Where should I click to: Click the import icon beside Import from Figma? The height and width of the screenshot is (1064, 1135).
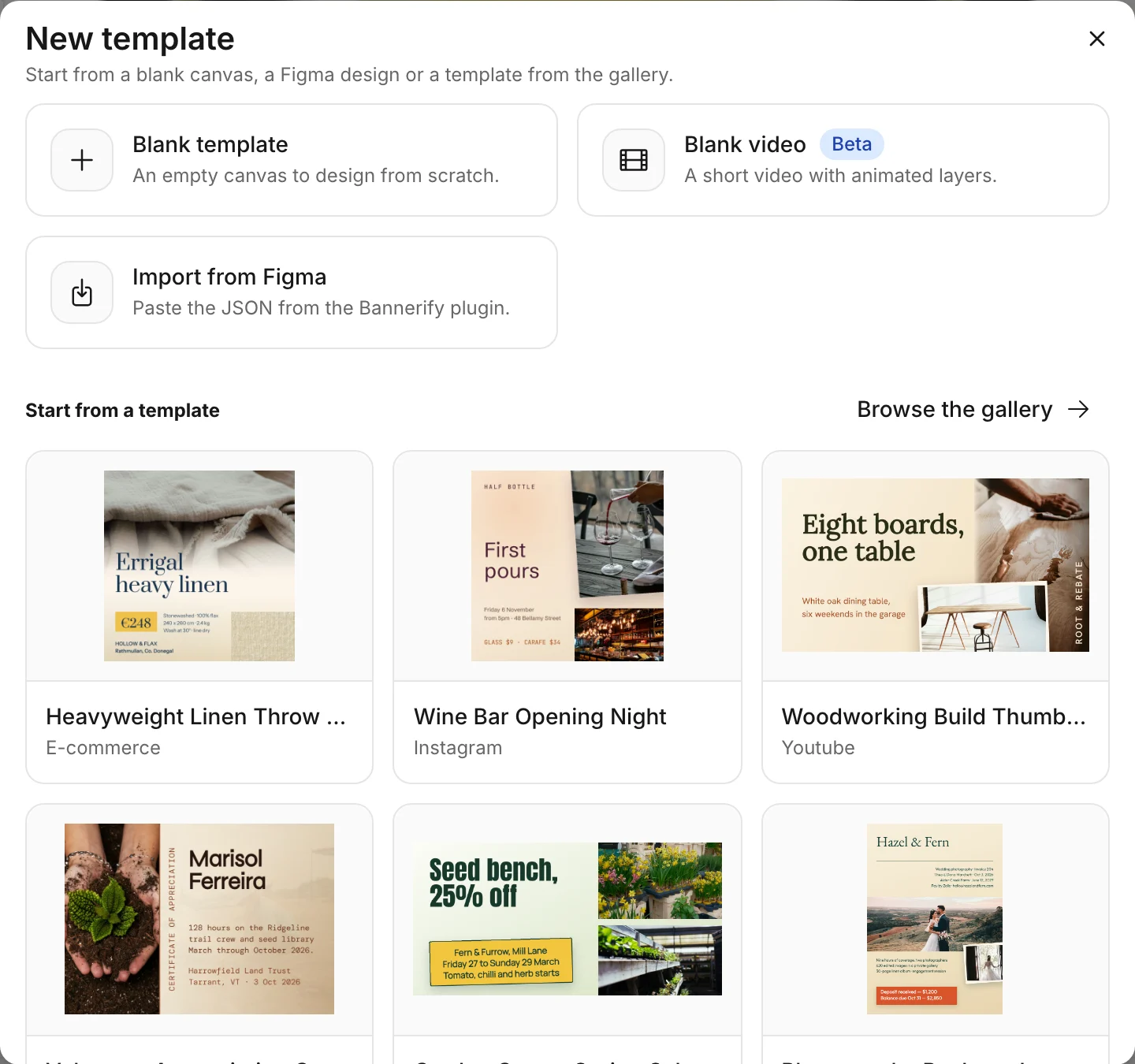tap(82, 292)
